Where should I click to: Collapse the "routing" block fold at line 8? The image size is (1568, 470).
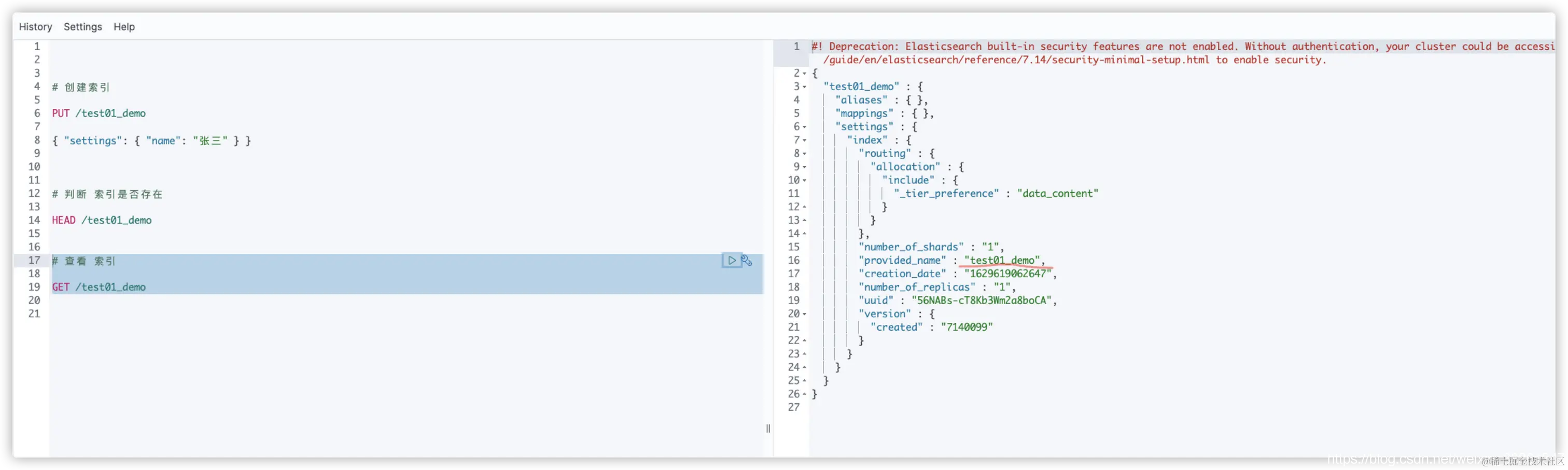(x=804, y=154)
